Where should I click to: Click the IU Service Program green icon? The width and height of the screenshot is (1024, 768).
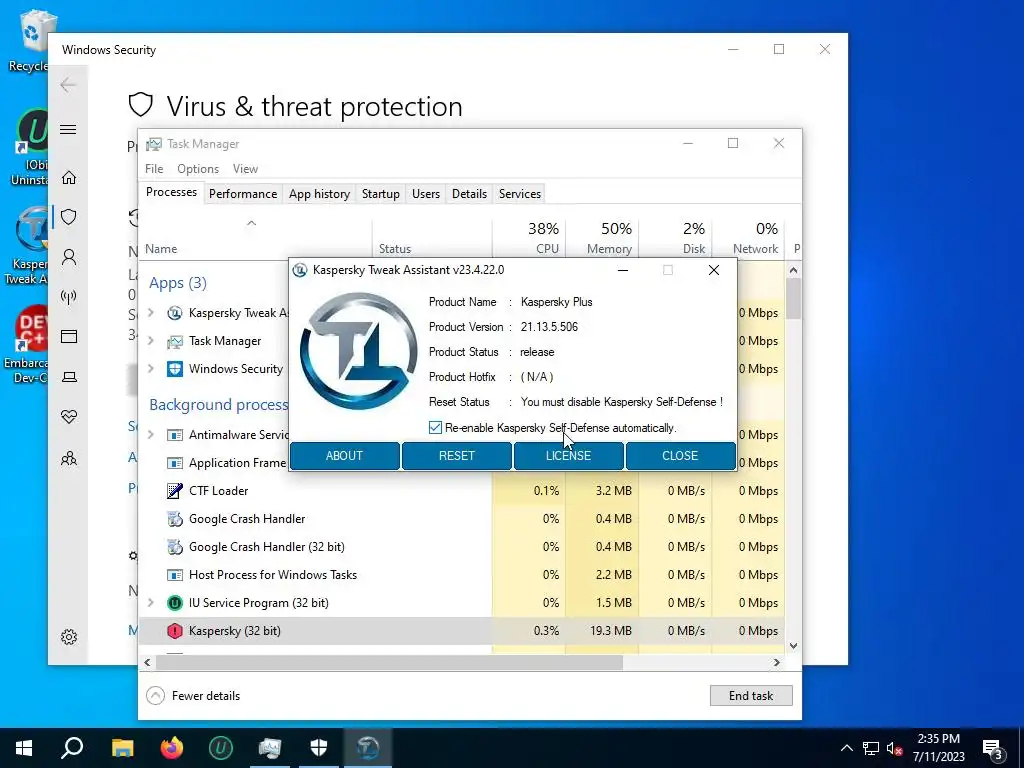point(174,603)
